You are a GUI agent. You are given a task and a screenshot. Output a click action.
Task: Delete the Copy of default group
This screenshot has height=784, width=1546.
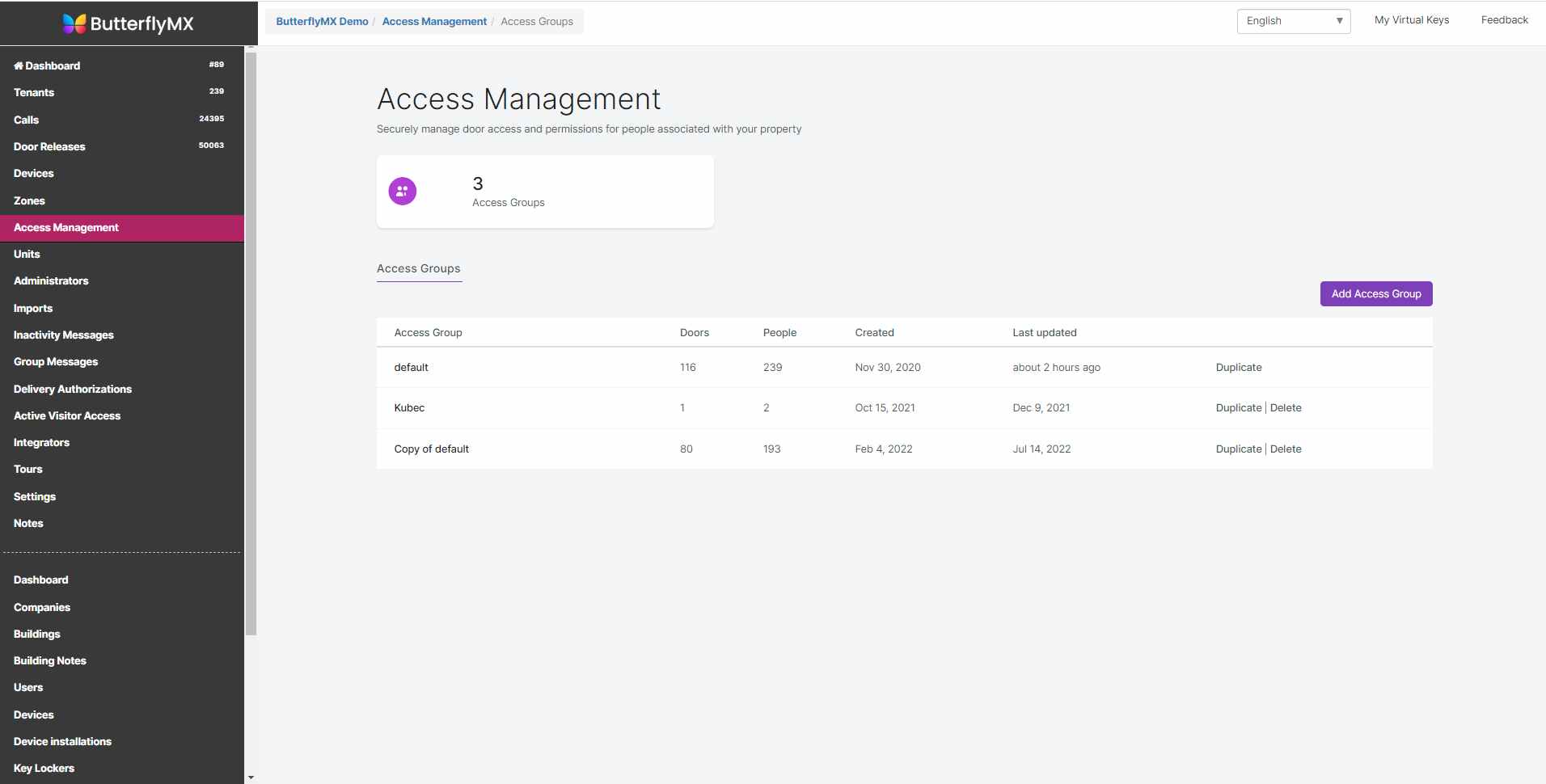tap(1285, 449)
